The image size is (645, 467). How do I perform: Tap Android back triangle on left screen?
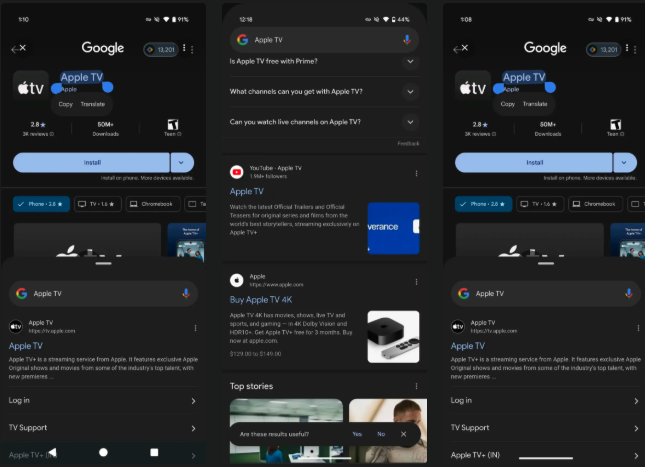(52, 452)
